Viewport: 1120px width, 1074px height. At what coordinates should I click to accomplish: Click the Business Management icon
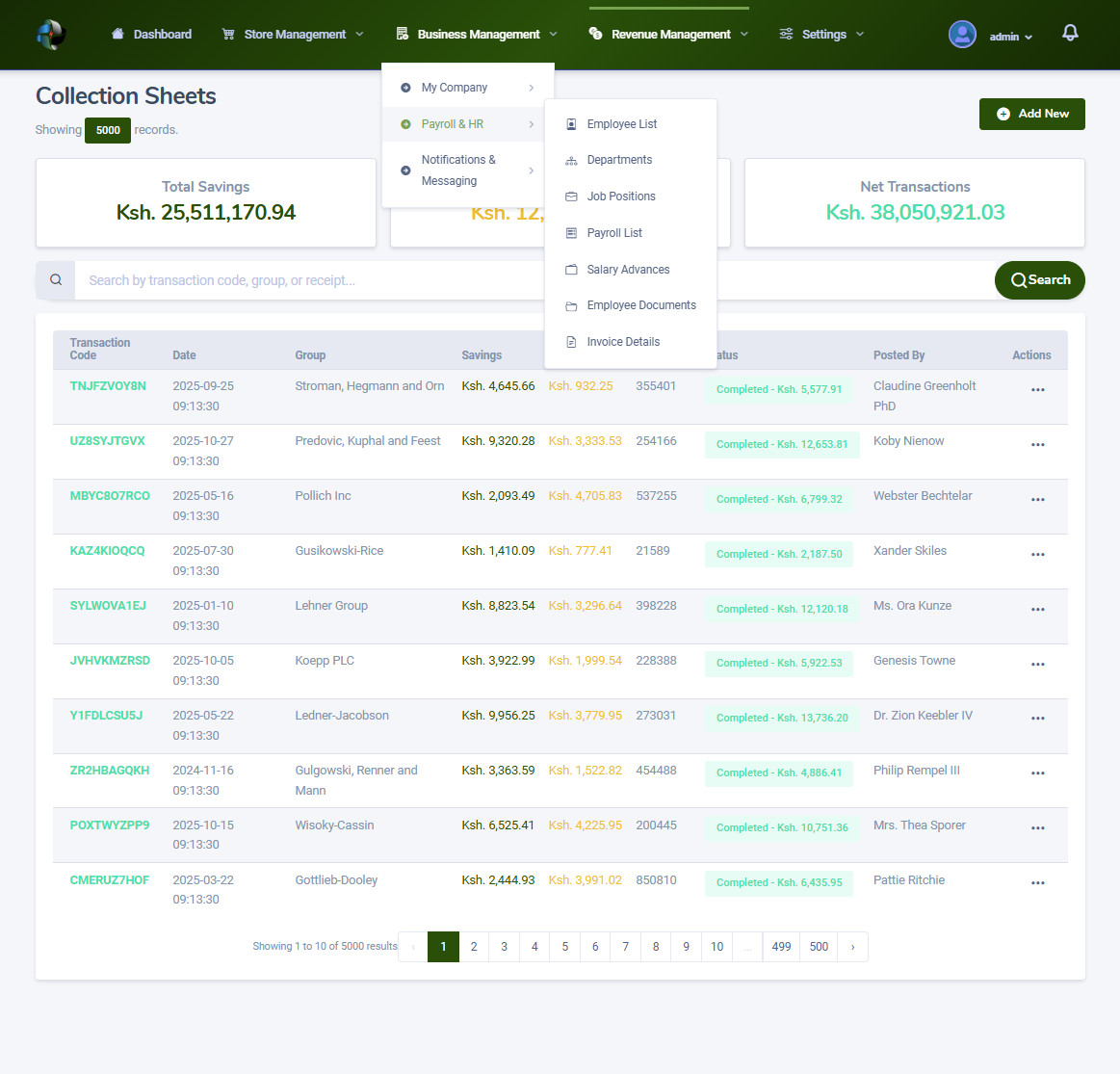click(x=402, y=33)
